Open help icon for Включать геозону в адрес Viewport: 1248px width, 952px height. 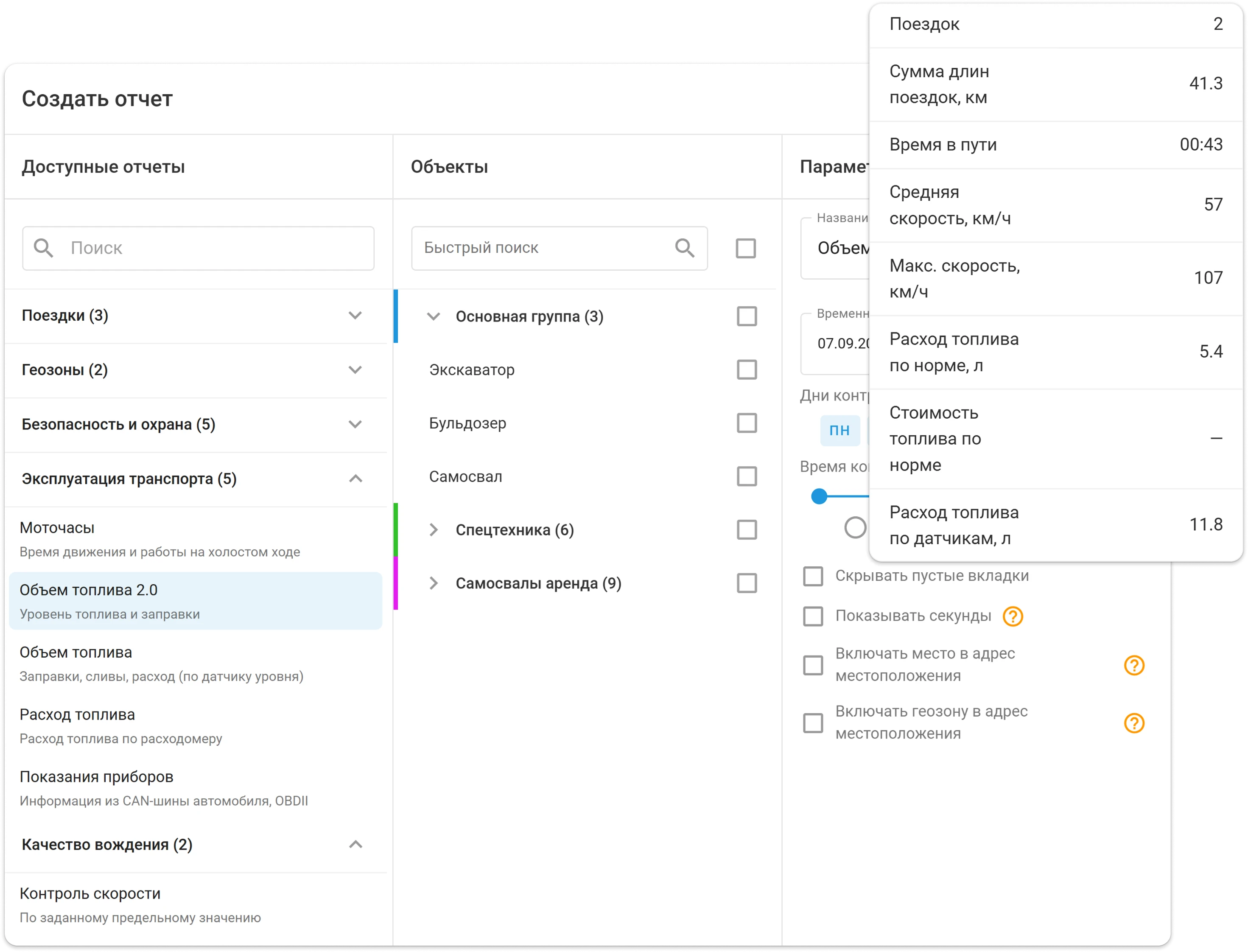(1133, 722)
